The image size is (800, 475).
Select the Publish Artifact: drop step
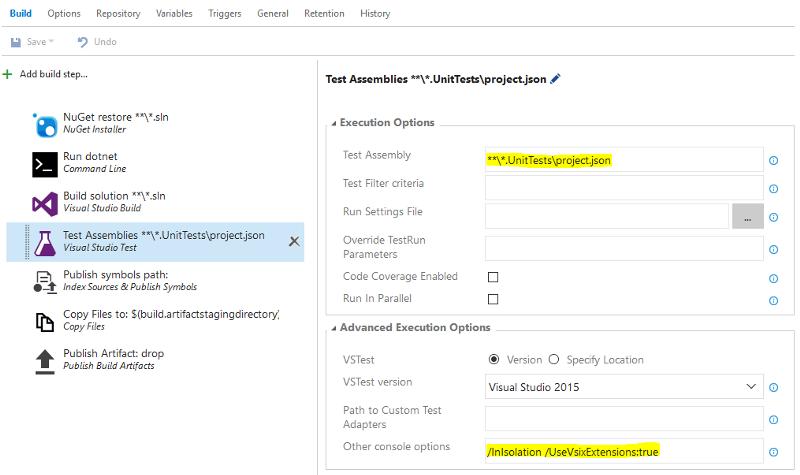(156, 360)
